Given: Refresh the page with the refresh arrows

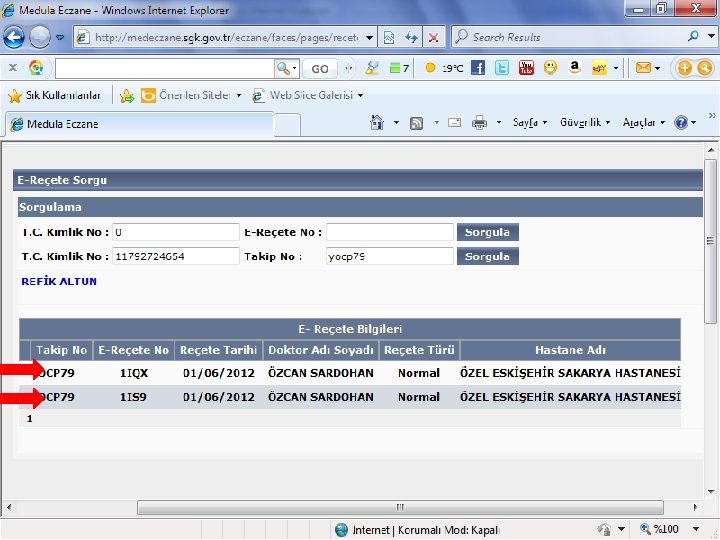Looking at the screenshot, I should (x=411, y=38).
